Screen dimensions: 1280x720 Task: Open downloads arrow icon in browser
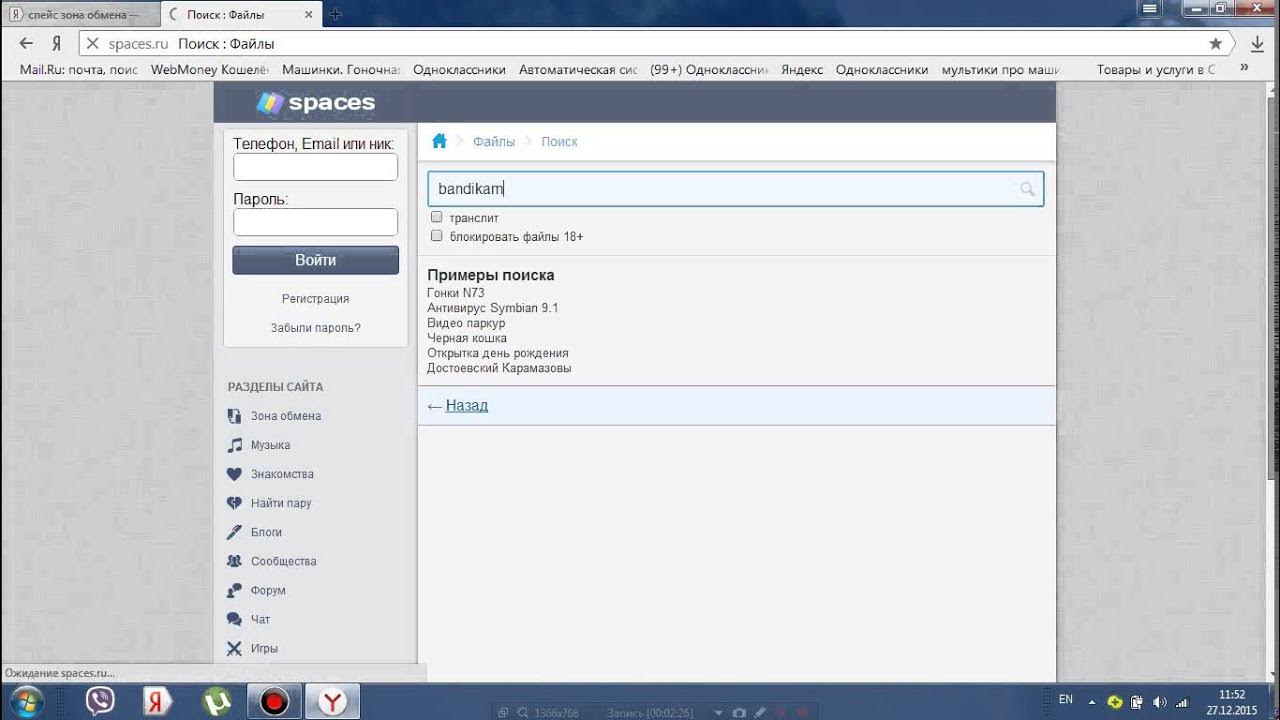[1258, 43]
